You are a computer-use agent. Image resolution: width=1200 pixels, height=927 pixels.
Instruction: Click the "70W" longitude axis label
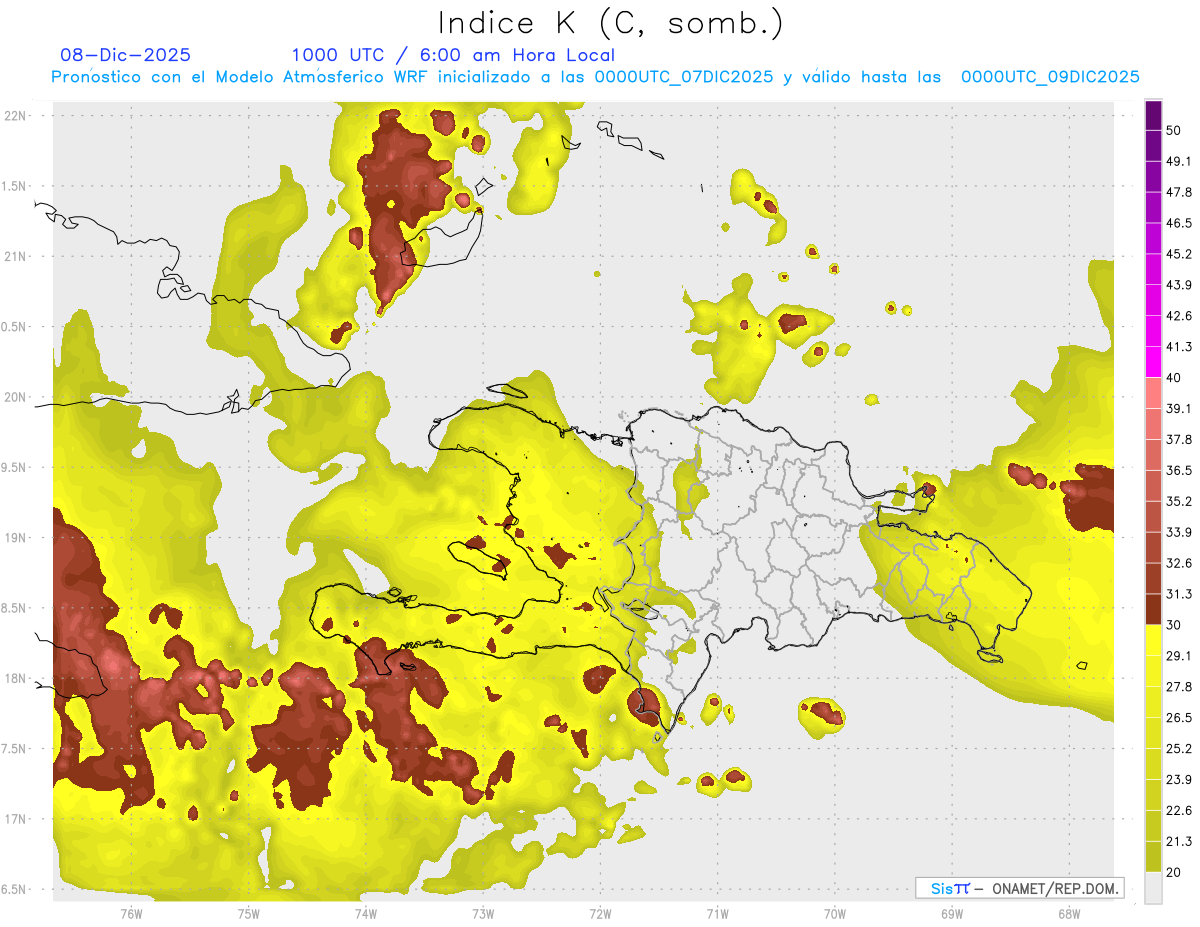[835, 914]
